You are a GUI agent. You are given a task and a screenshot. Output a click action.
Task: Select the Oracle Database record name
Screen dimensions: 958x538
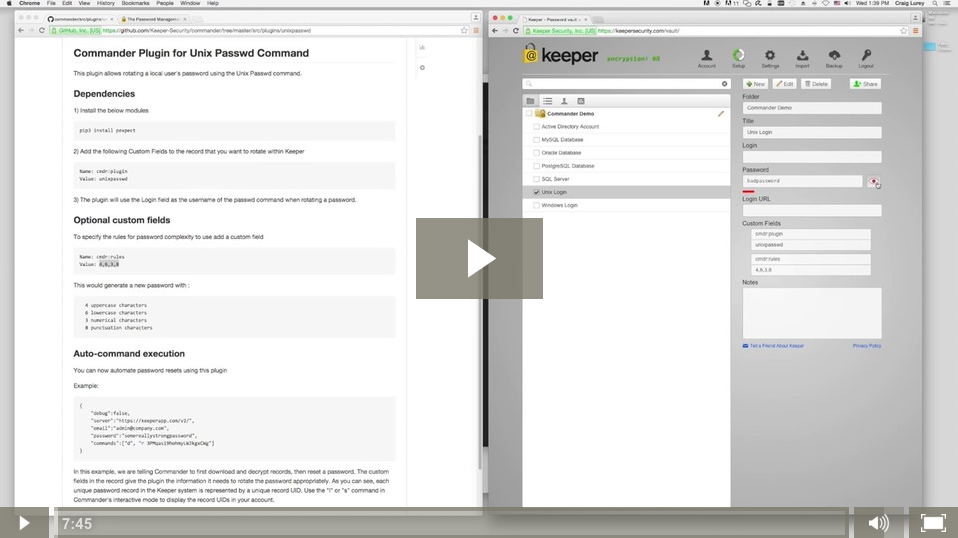click(561, 153)
